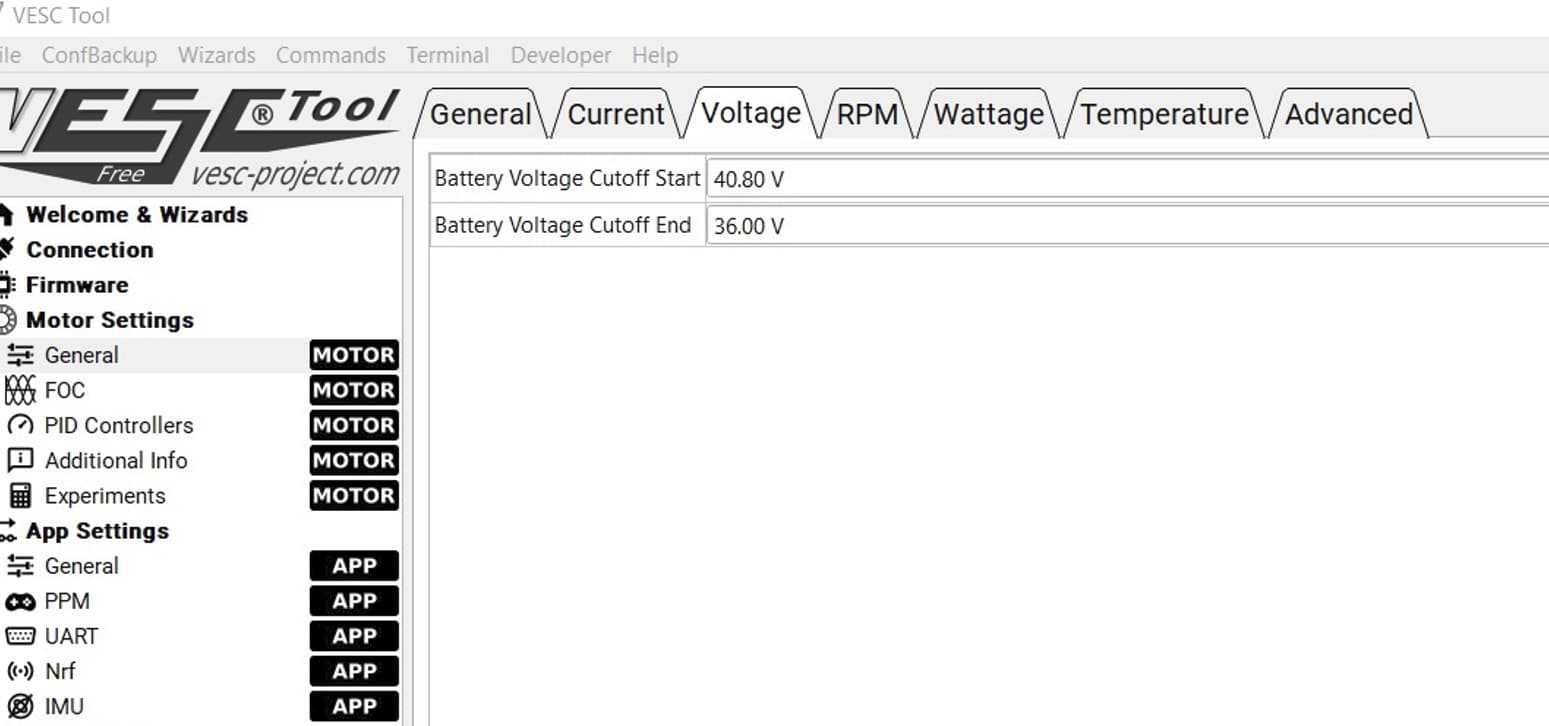
Task: Click the Battery Voltage Cutoff Start field
Action: click(1127, 179)
